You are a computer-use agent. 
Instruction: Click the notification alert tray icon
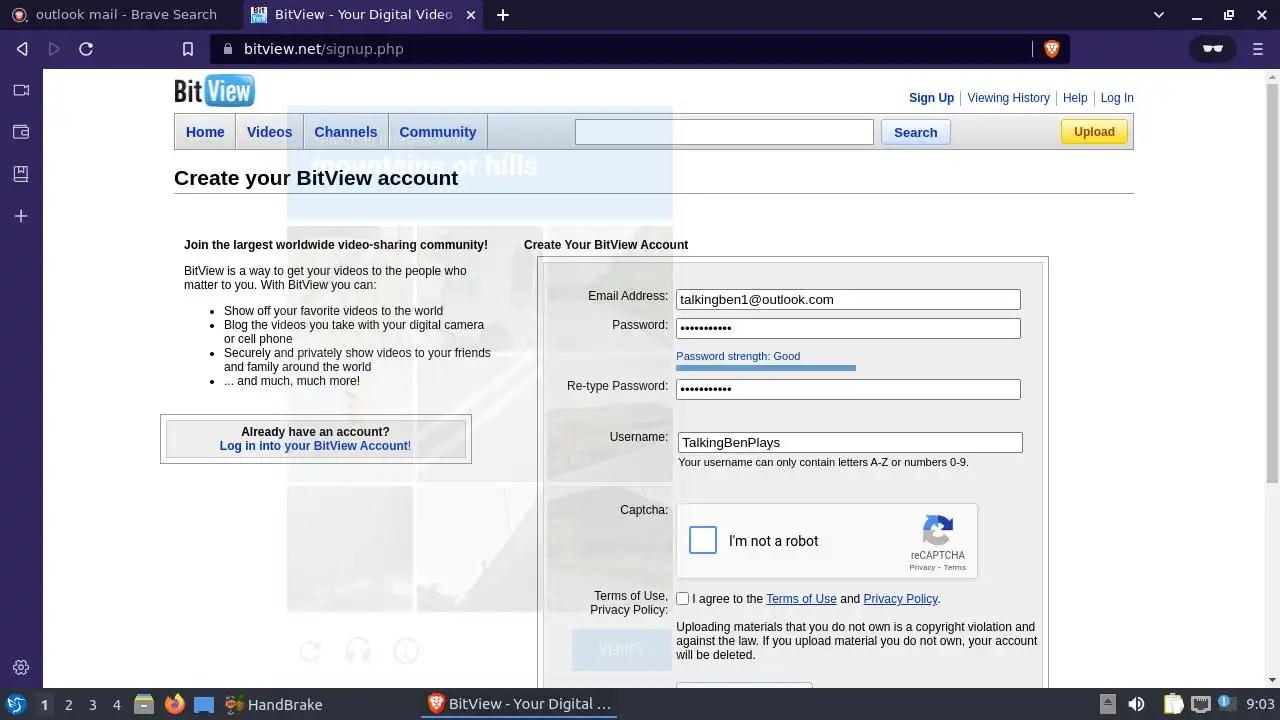click(1227, 704)
